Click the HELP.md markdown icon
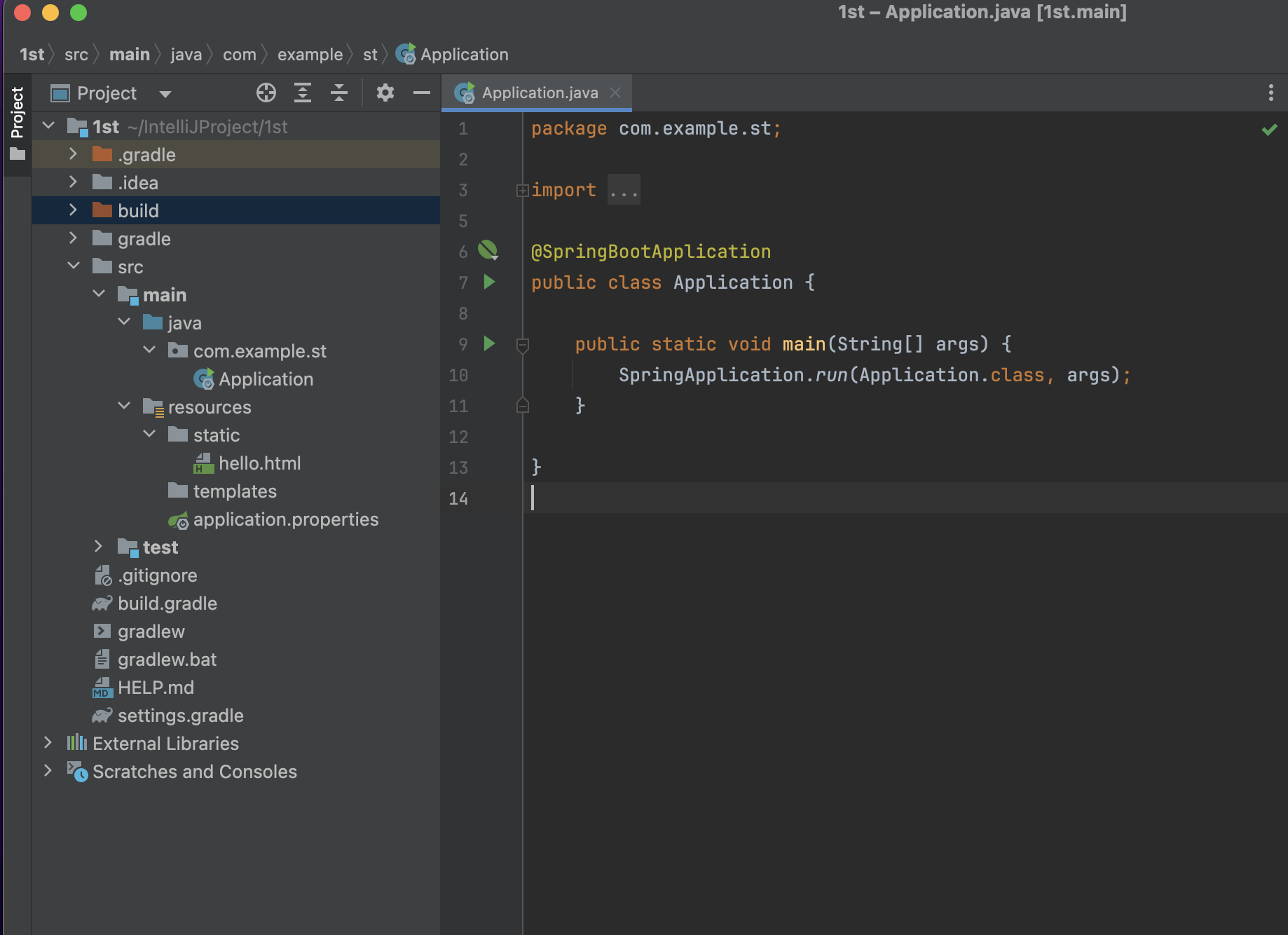This screenshot has height=935, width=1288. pyautogui.click(x=102, y=687)
